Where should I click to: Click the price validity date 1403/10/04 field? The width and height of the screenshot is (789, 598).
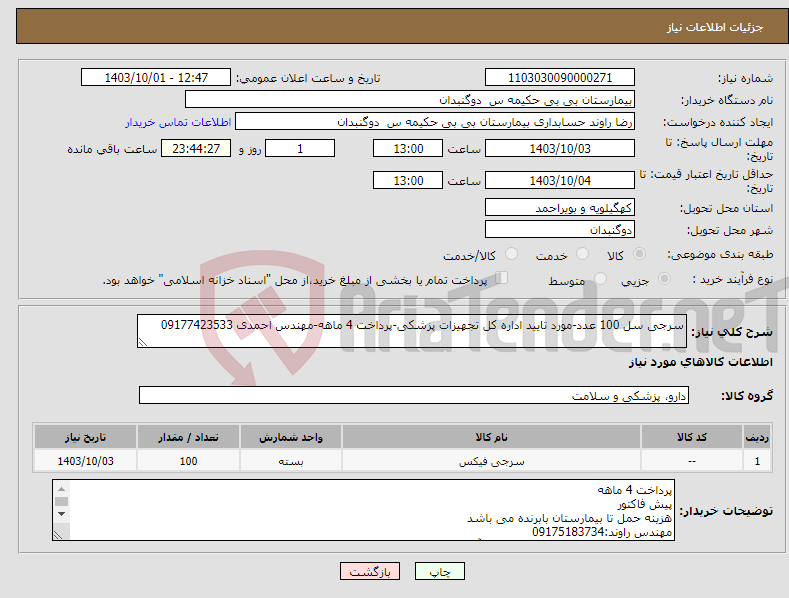(560, 180)
